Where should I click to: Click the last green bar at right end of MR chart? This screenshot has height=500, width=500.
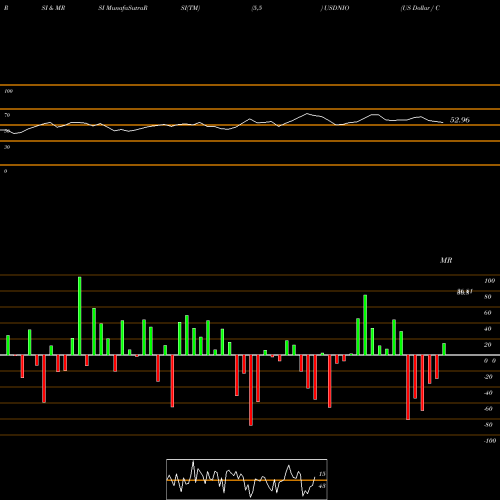pos(444,349)
